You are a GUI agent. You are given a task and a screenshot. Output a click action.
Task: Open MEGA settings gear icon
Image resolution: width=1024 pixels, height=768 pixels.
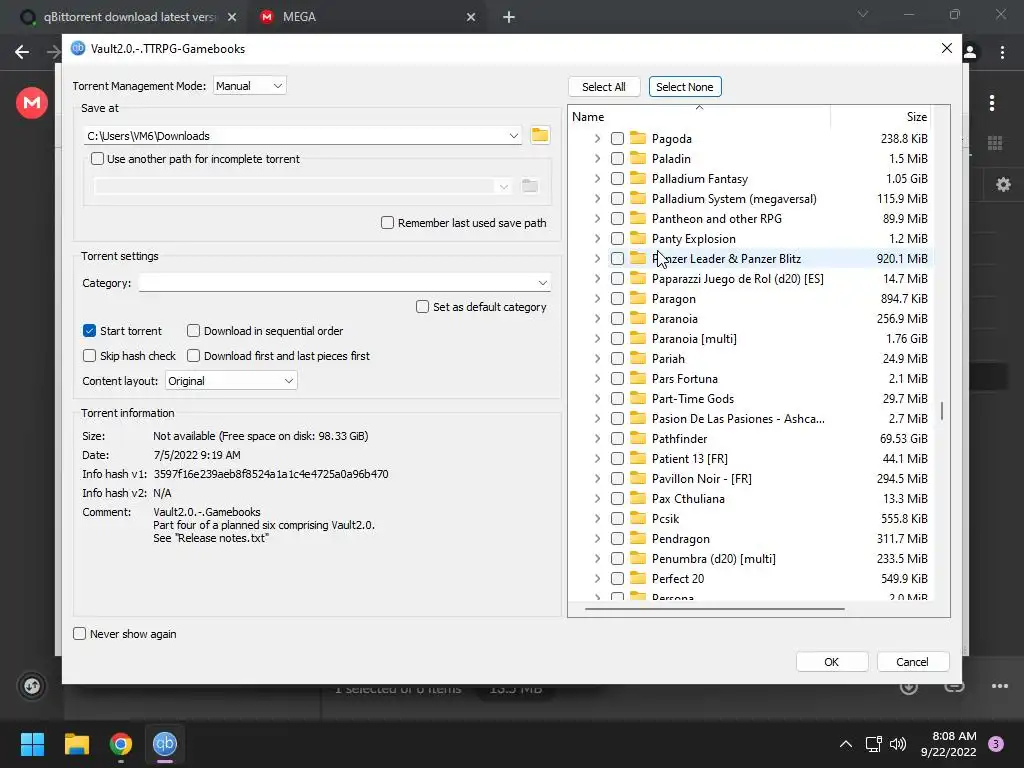tap(1003, 185)
